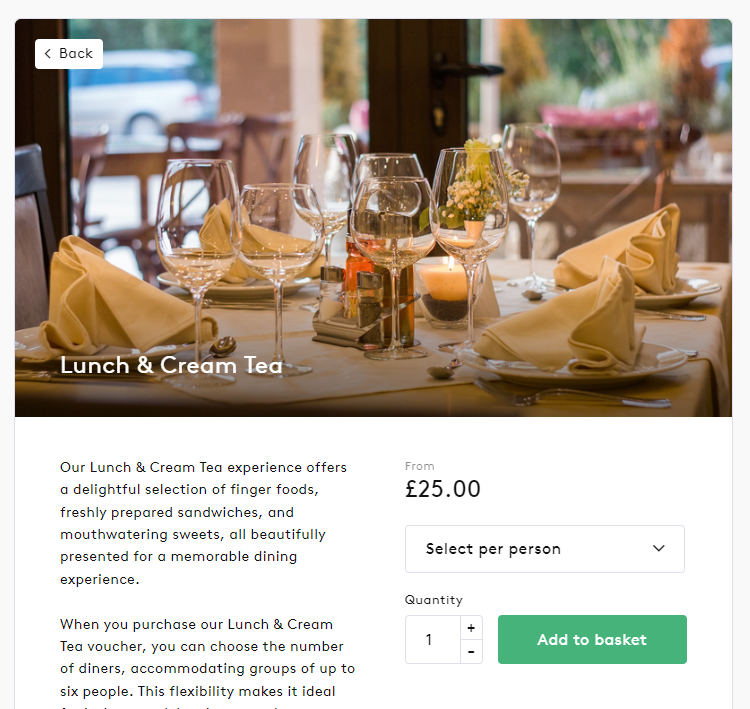Image resolution: width=750 pixels, height=709 pixels.
Task: Click the lit candle in the hero photo
Action: (x=446, y=281)
